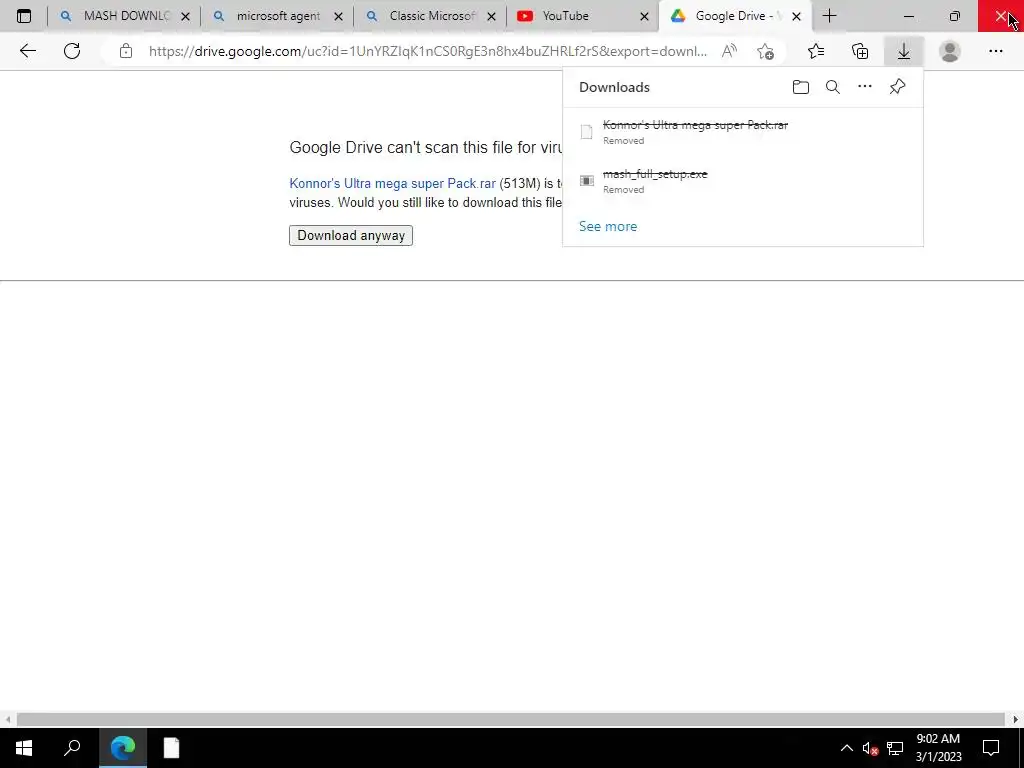Select the Google Drive tab
This screenshot has width=1024, height=768.
[x=737, y=16]
